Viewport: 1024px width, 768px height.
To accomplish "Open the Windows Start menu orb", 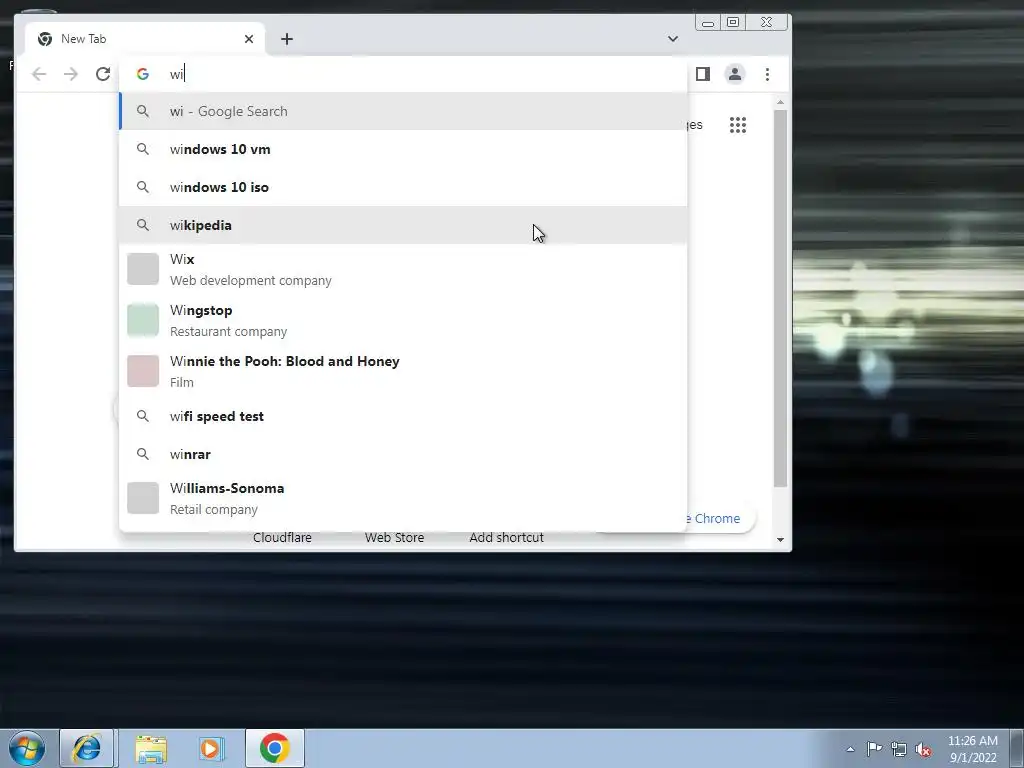I will point(27,748).
